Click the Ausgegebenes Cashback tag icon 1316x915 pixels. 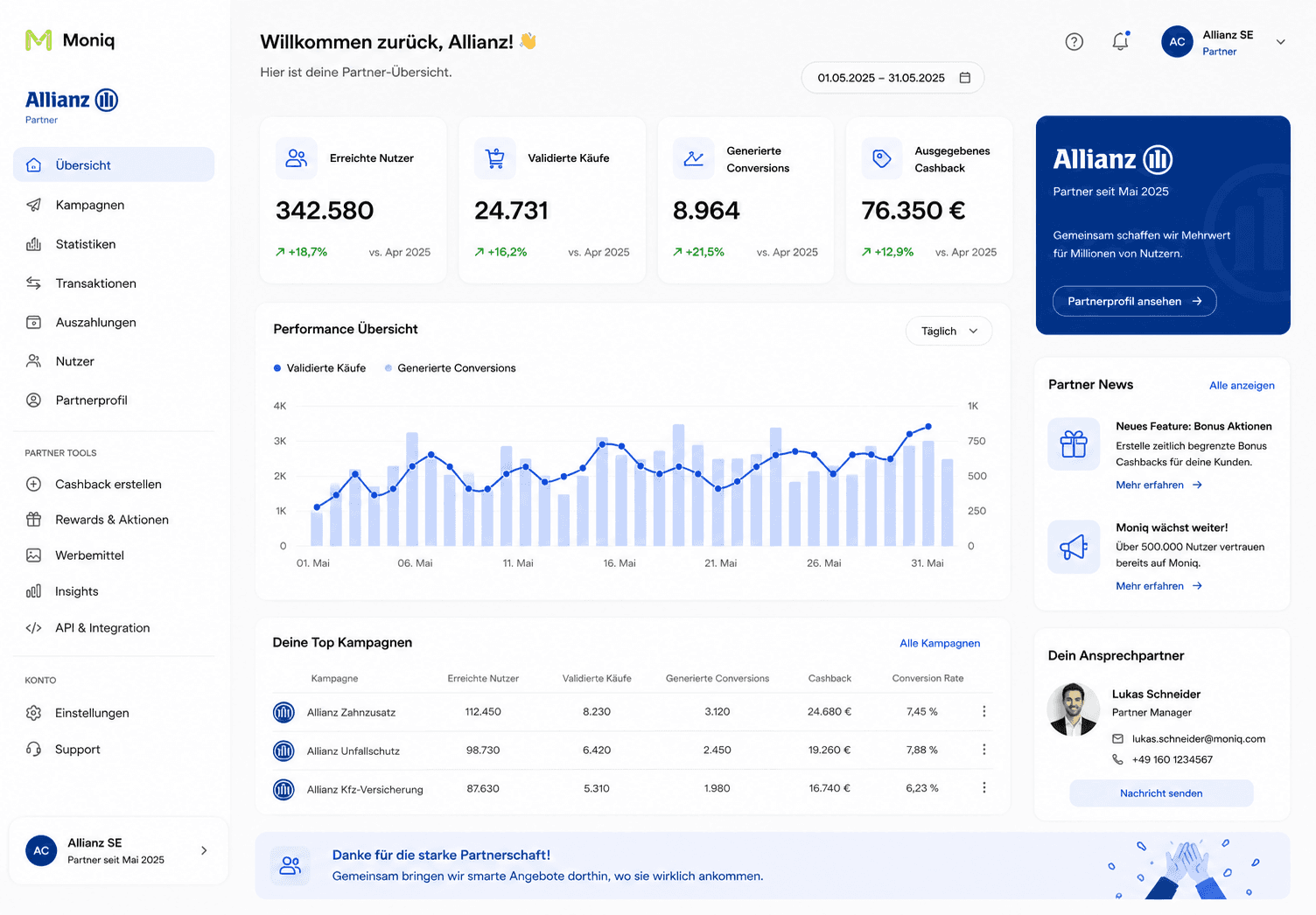tap(882, 158)
